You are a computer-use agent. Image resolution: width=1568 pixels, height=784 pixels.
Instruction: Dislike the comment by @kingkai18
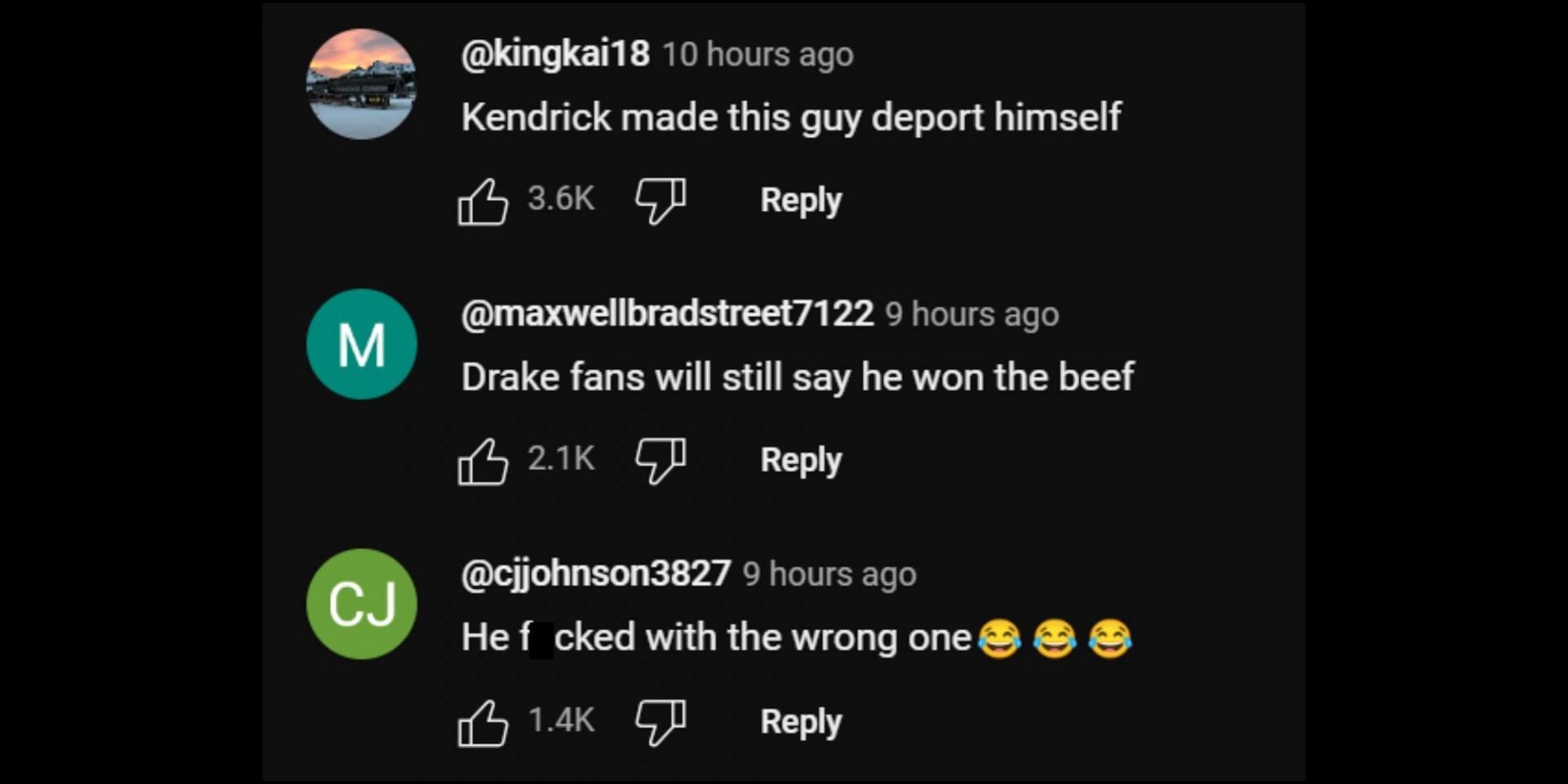click(x=660, y=201)
